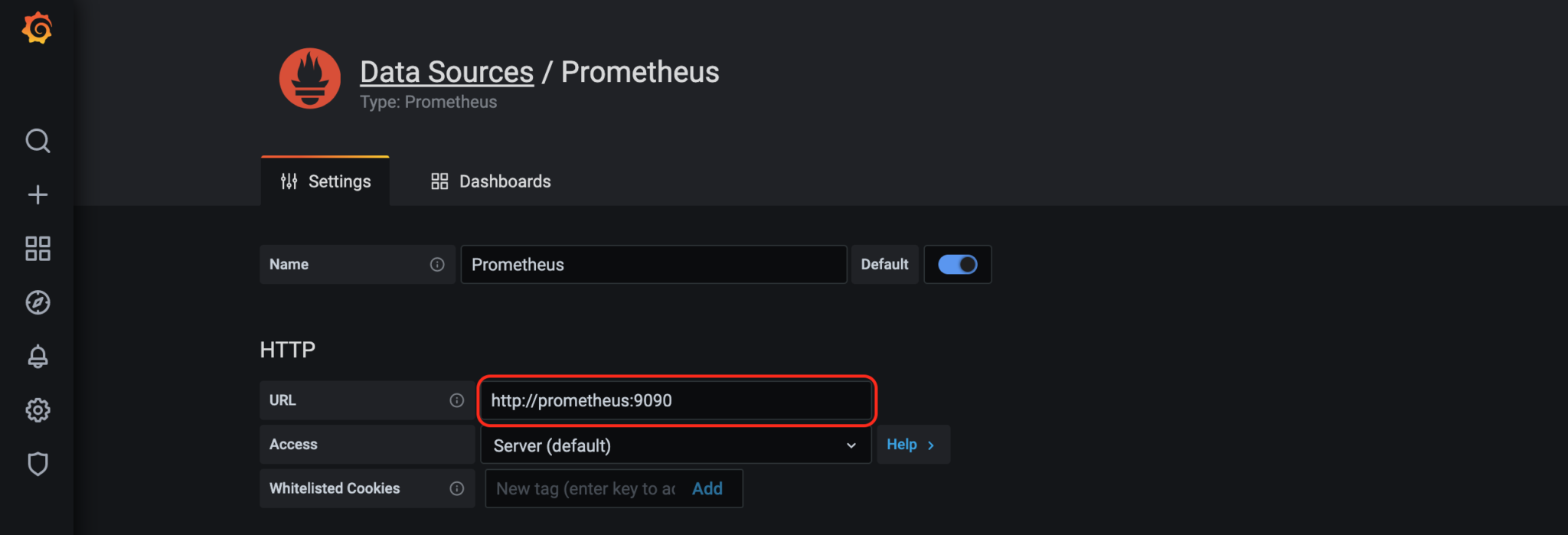Click the Create (plus) icon in sidebar
This screenshot has width=1568, height=535.
coord(37,194)
